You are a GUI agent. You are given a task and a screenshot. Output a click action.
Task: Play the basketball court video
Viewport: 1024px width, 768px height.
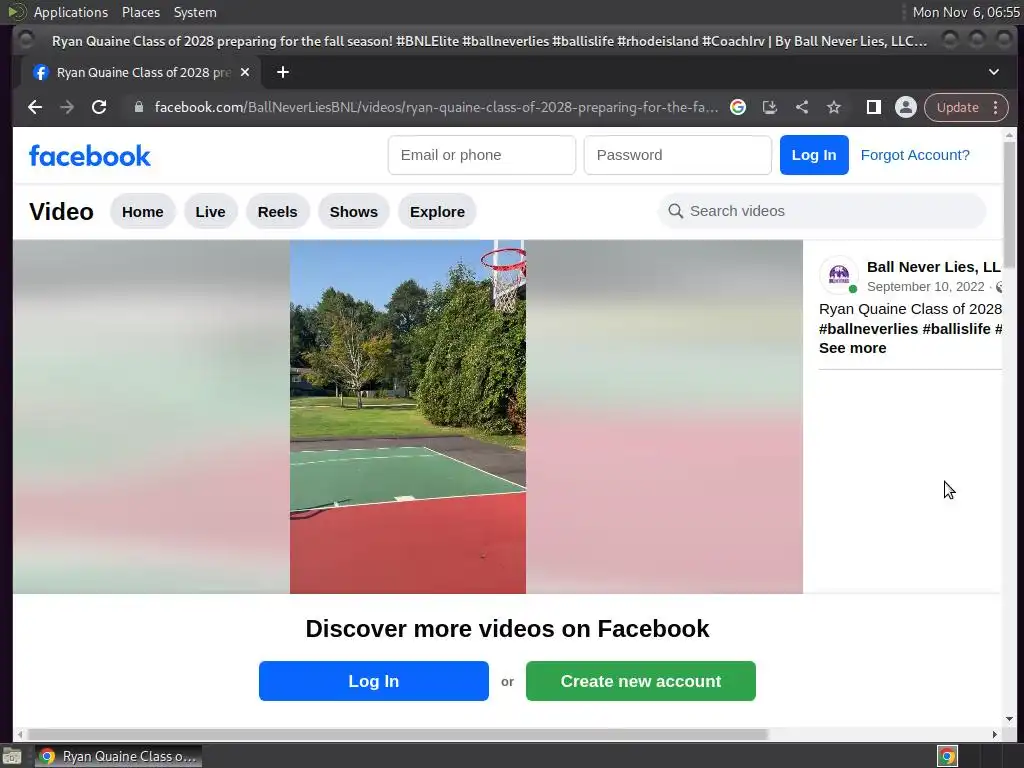(408, 417)
